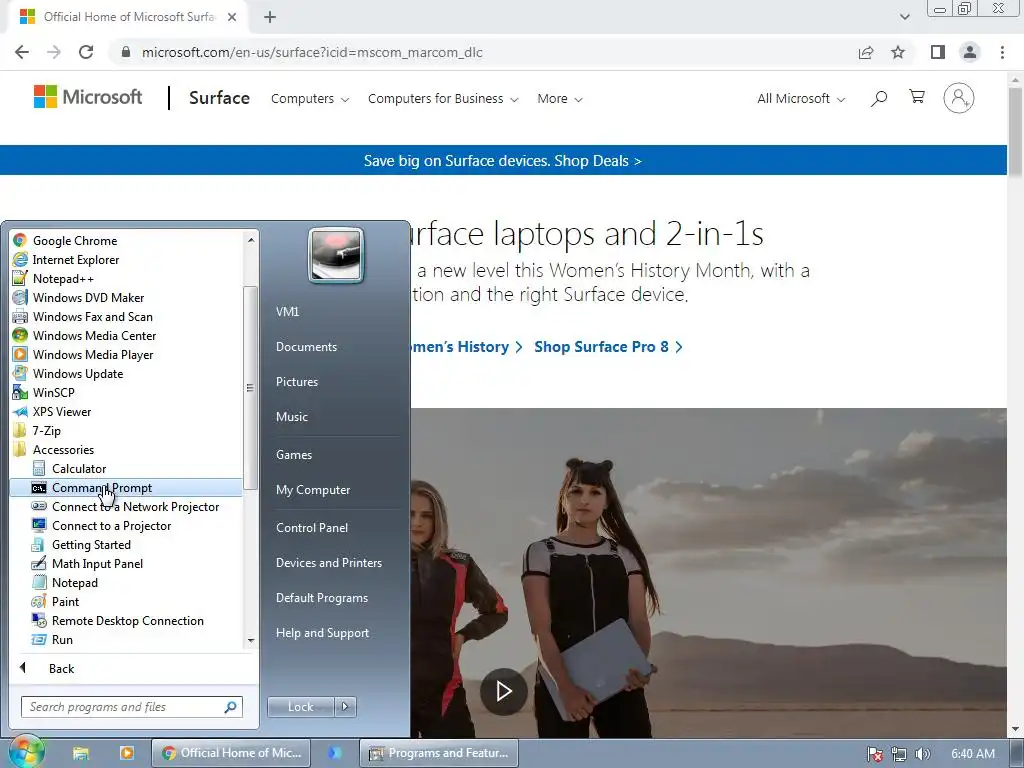Launch Command Prompt
Screen dimensions: 1024x768
(x=126, y=487)
